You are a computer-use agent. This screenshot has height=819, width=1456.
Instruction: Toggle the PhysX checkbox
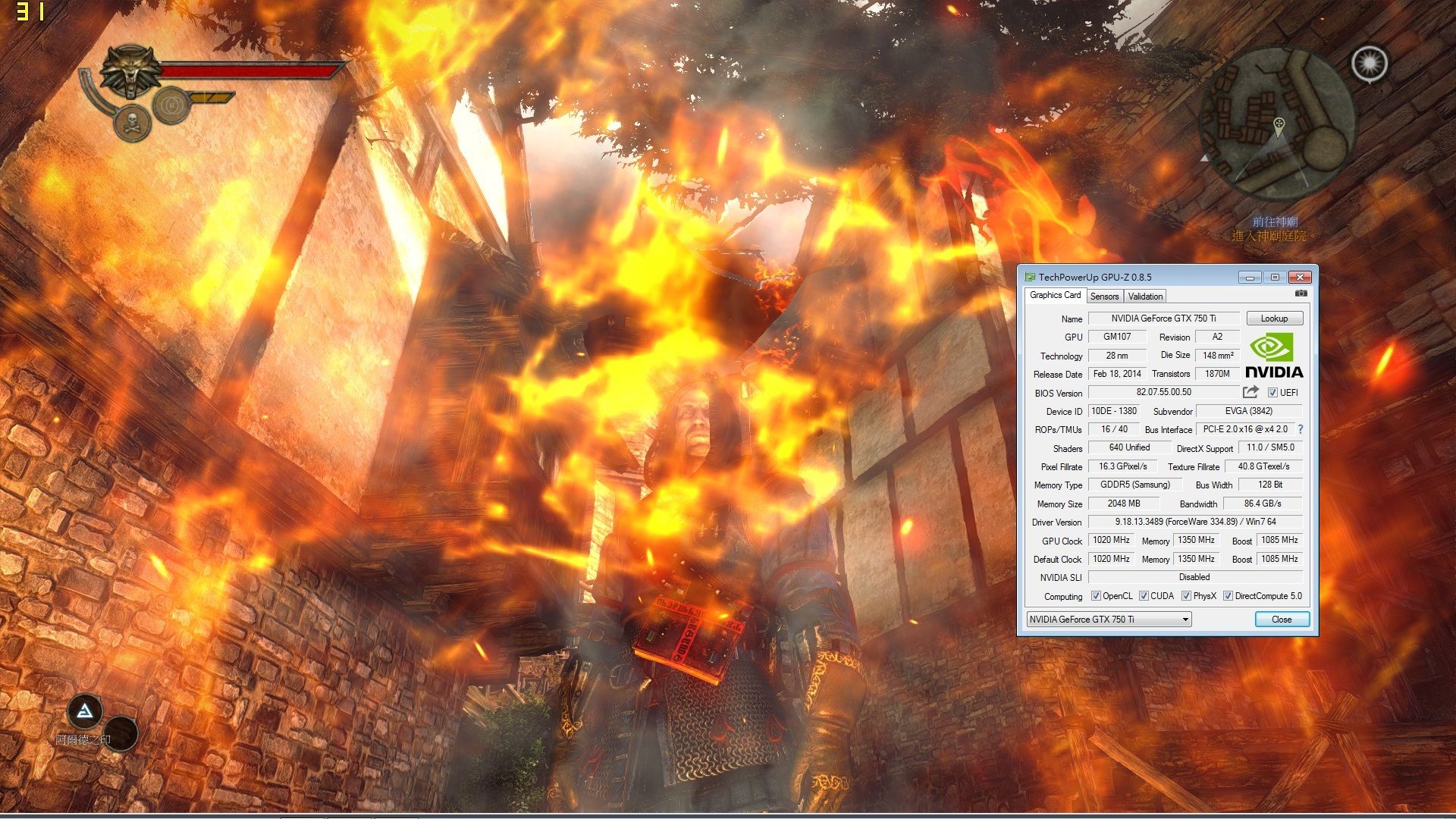pos(1186,596)
